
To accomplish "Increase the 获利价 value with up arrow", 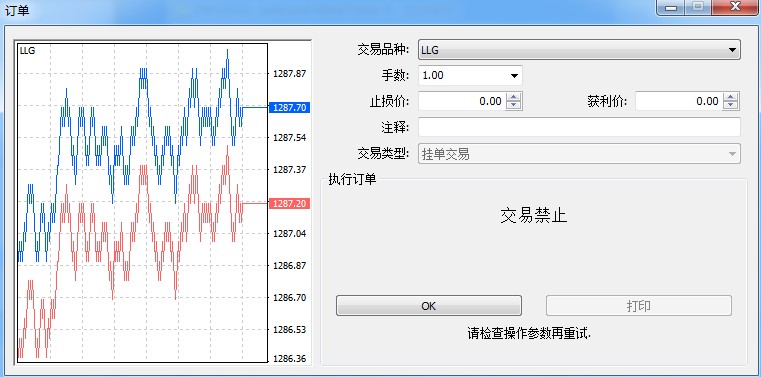I will pyautogui.click(x=731, y=97).
